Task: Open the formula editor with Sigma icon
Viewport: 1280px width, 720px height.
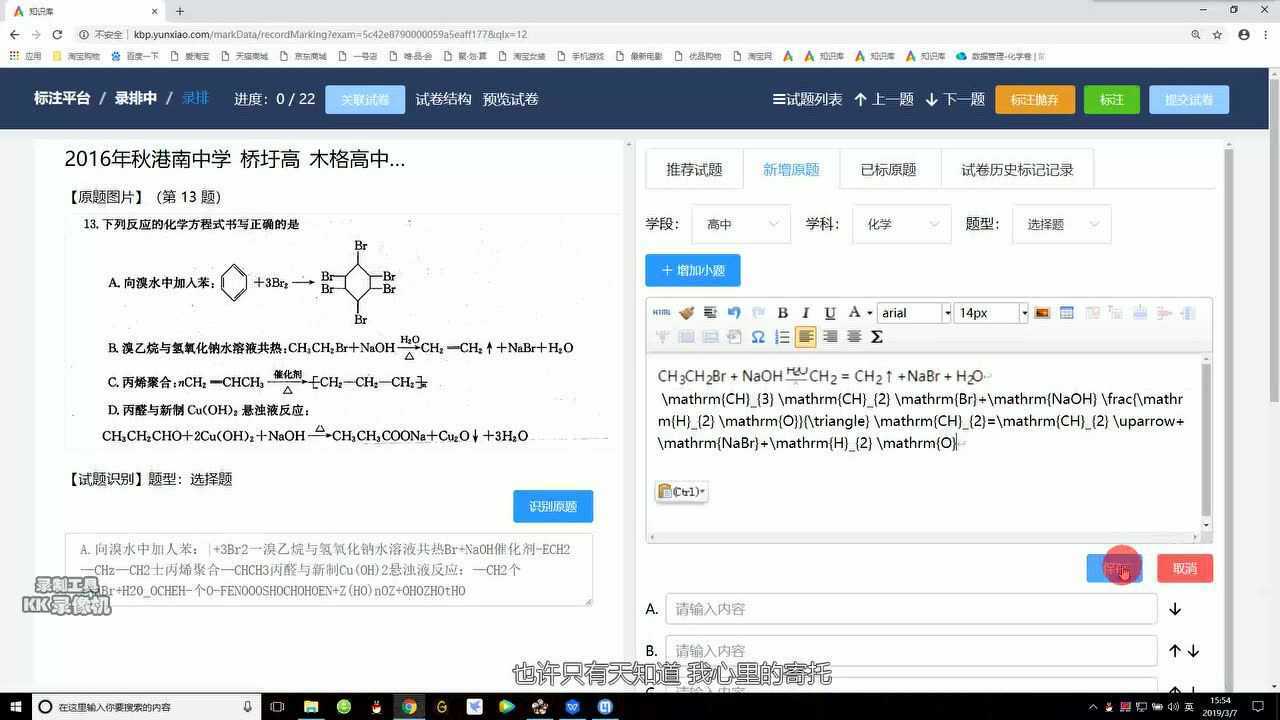Action: (x=876, y=337)
